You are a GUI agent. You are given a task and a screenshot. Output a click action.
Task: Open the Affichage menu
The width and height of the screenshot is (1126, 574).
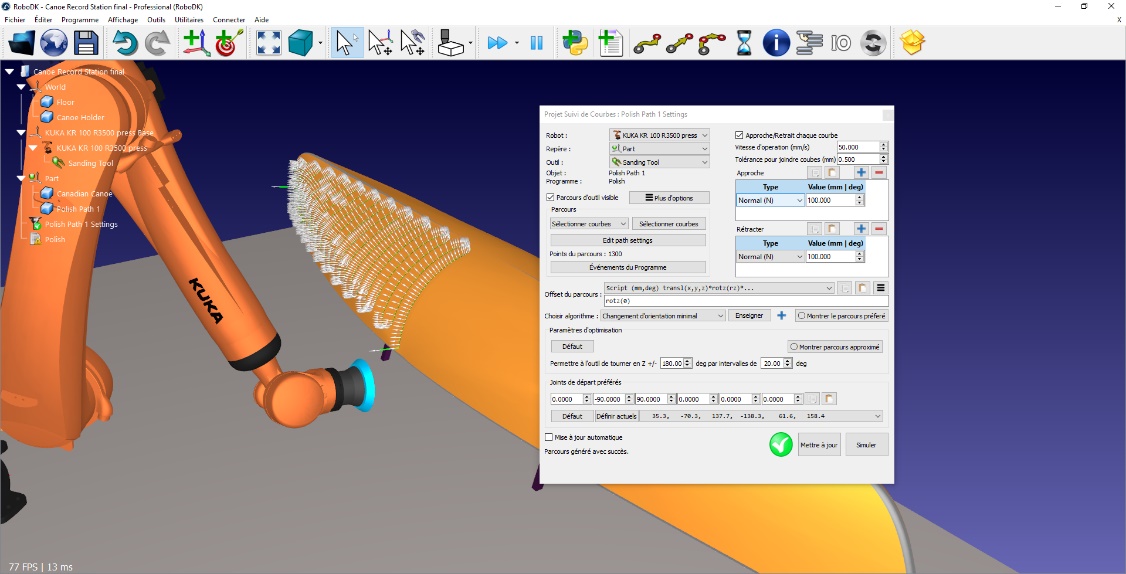pos(123,19)
